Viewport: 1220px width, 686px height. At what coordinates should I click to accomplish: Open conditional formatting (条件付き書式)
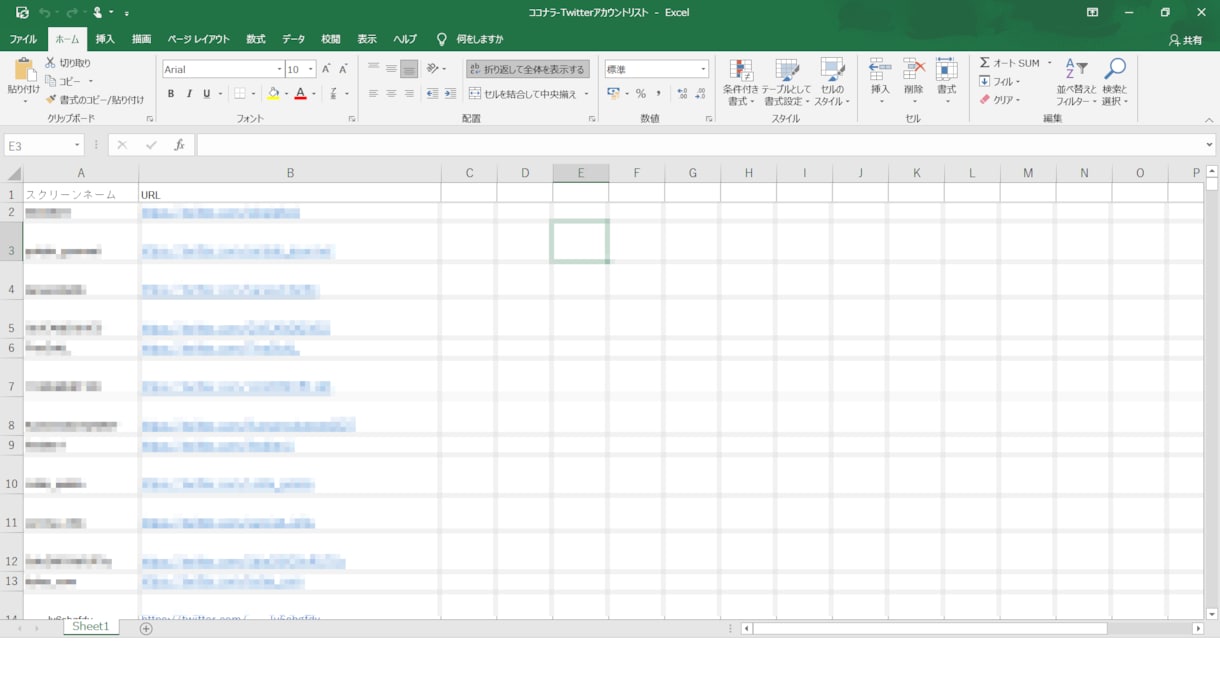coord(741,82)
